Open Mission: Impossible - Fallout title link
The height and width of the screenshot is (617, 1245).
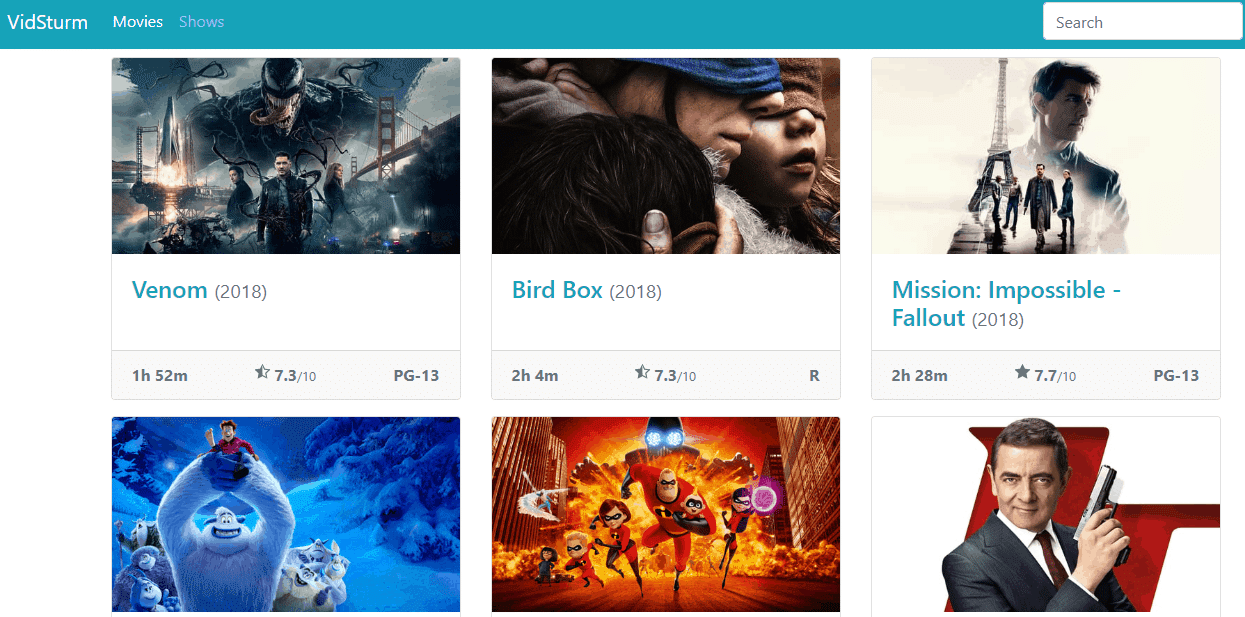pos(1006,304)
